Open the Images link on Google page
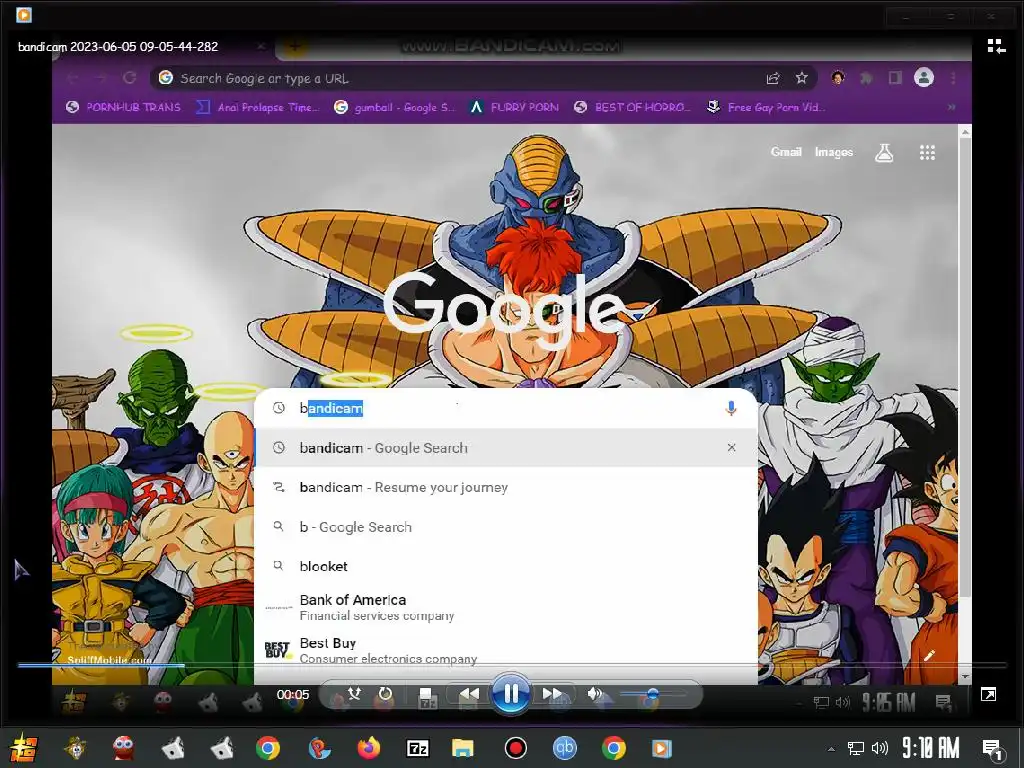Screen dimensions: 1024x768 (x=833, y=152)
